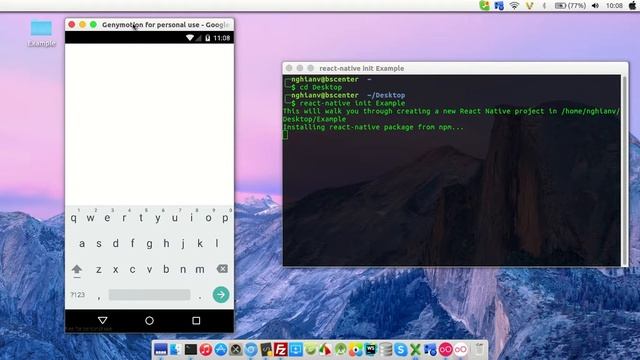Viewport: 640px width, 360px height.
Task: Click the Wi-Fi icon in top menu bar
Action: click(514, 6)
